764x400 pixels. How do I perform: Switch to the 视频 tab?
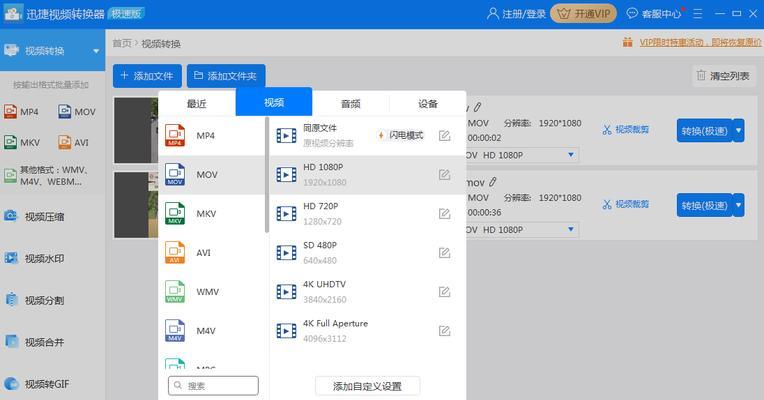pyautogui.click(x=274, y=102)
